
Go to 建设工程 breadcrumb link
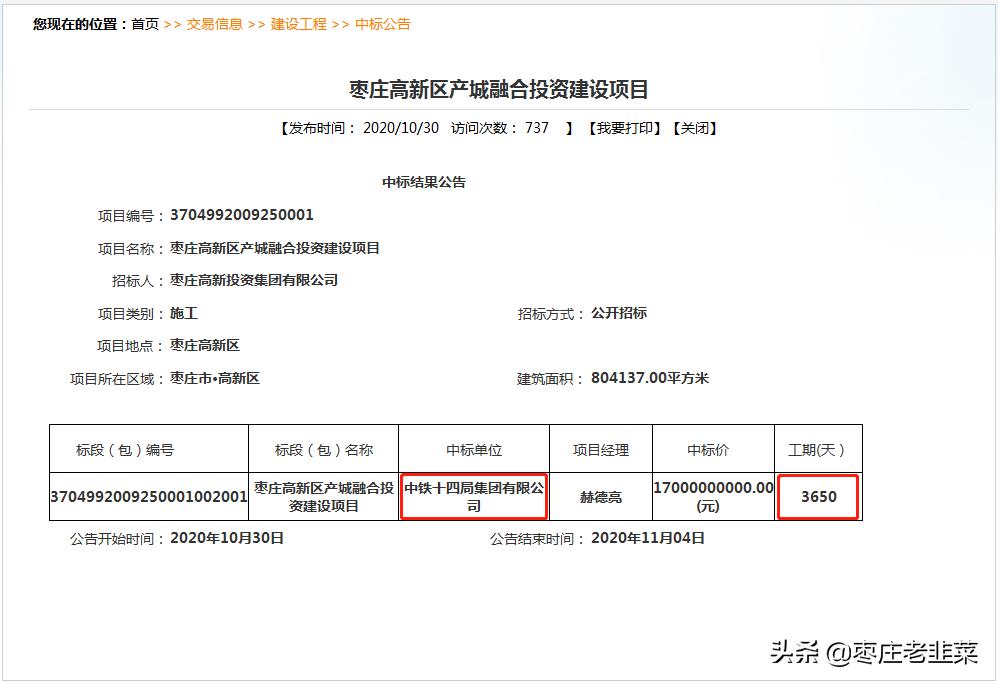298,24
